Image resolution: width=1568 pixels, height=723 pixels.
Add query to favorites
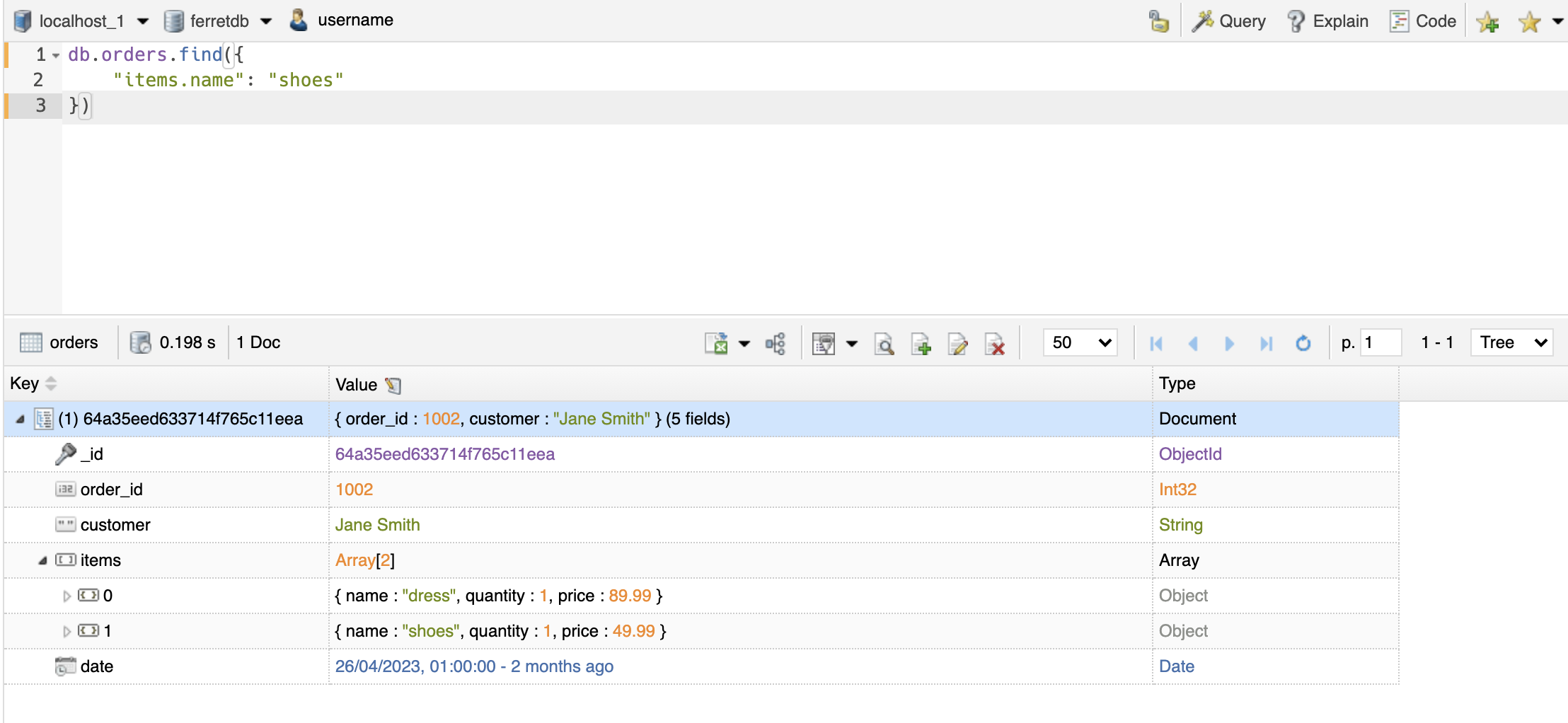(1489, 22)
